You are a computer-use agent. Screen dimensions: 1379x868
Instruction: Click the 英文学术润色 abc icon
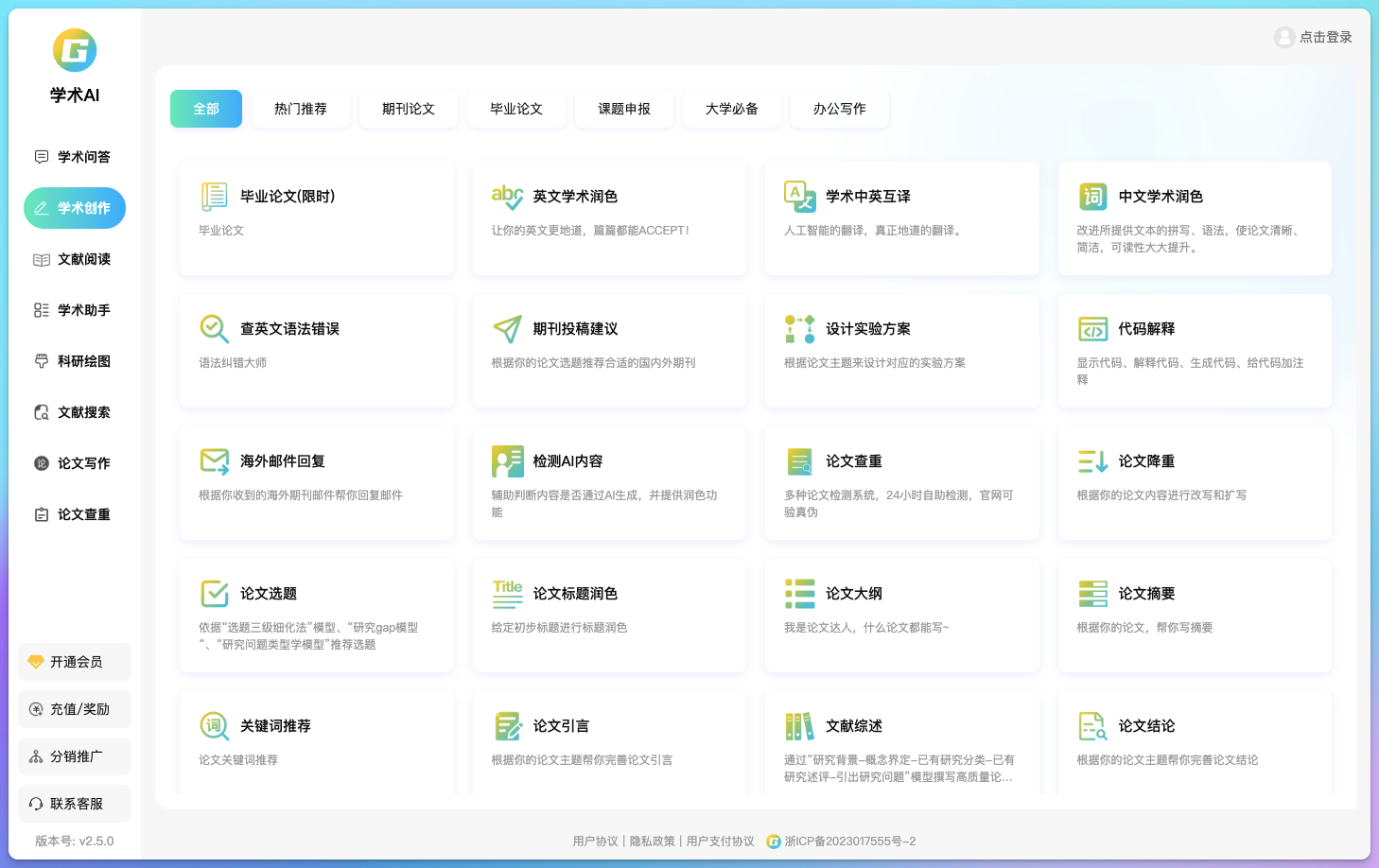(508, 196)
